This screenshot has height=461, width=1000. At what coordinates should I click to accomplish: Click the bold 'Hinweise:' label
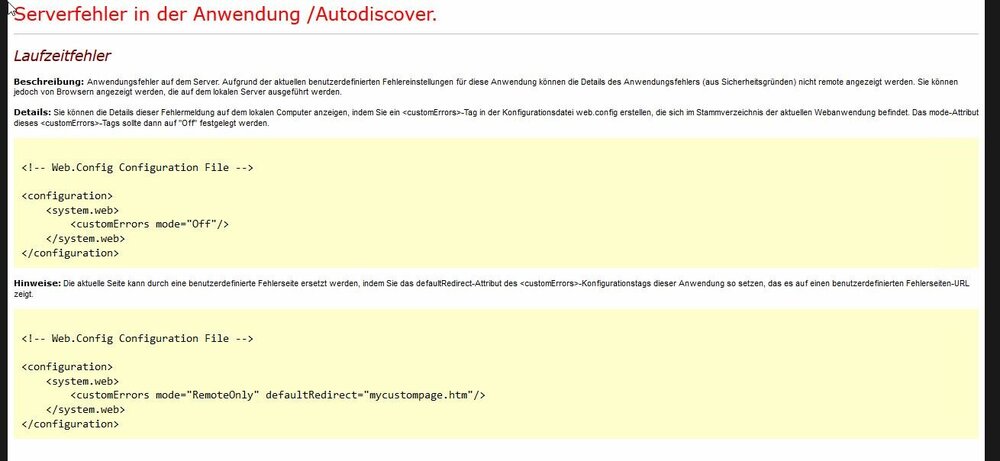click(37, 284)
